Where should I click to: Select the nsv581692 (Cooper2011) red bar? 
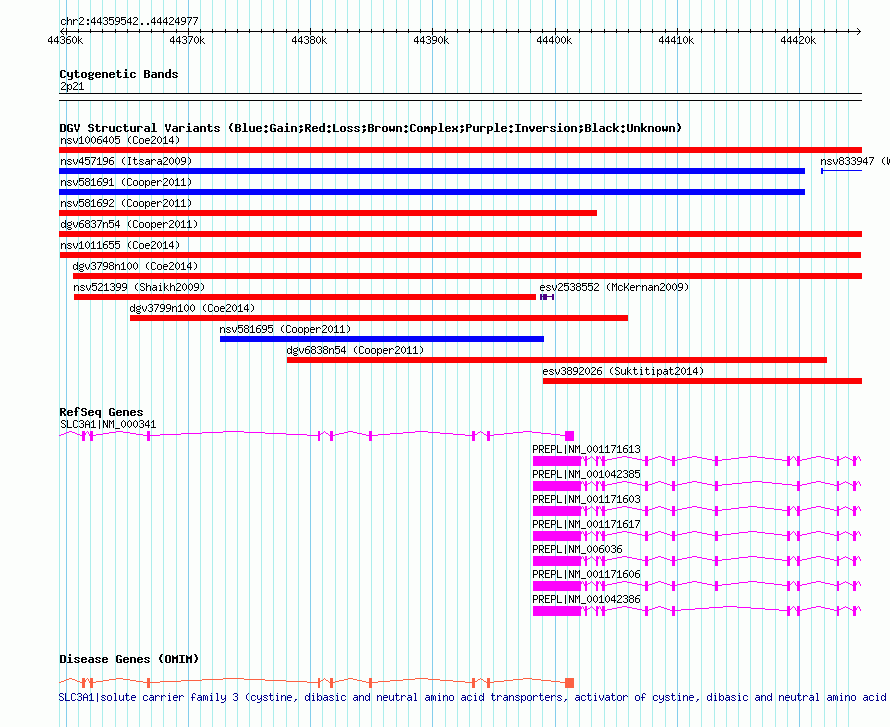[328, 213]
